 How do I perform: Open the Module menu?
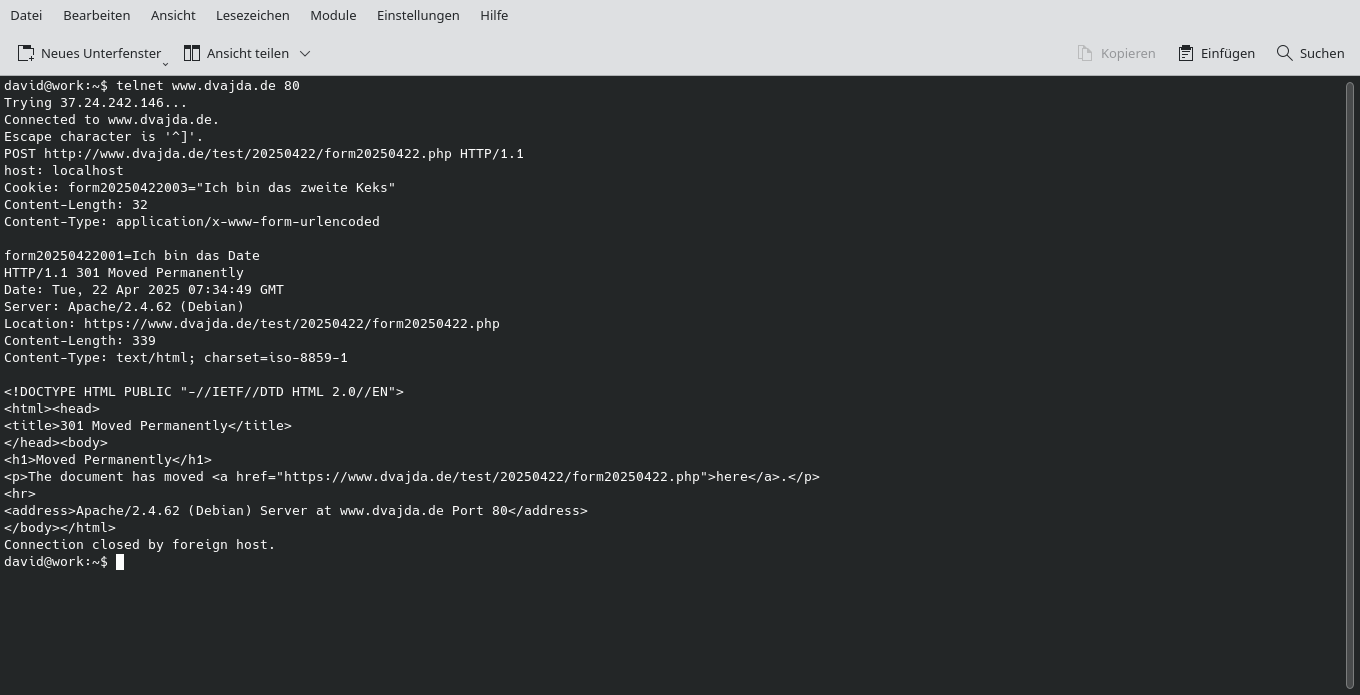coord(333,15)
